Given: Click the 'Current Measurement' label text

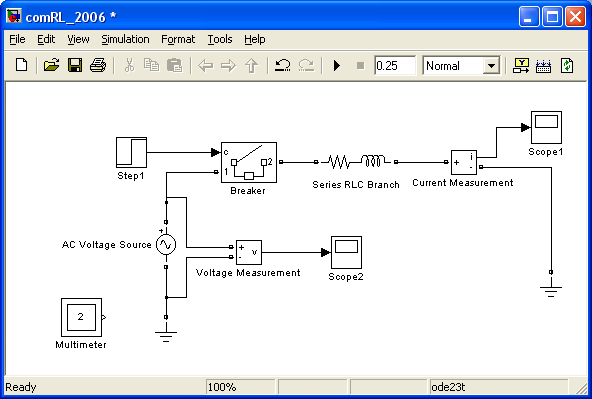Looking at the screenshot, I should pyautogui.click(x=462, y=183).
